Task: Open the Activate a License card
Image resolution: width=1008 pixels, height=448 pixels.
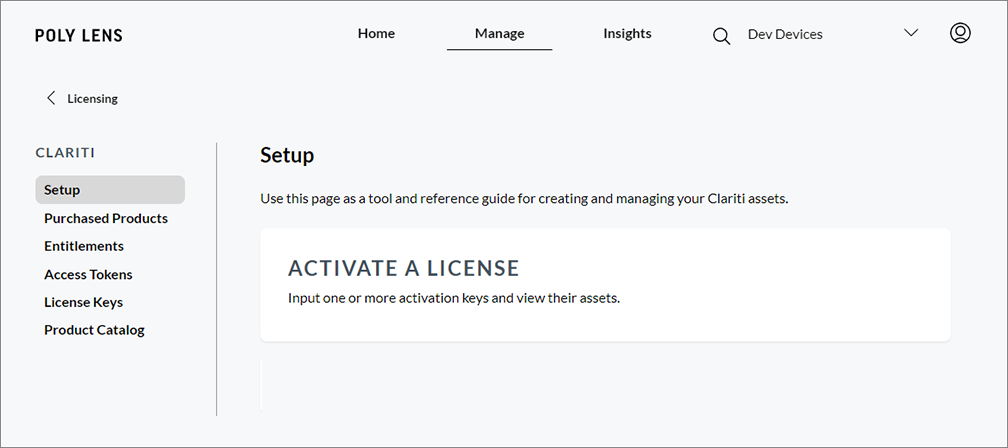Action: 605,285
